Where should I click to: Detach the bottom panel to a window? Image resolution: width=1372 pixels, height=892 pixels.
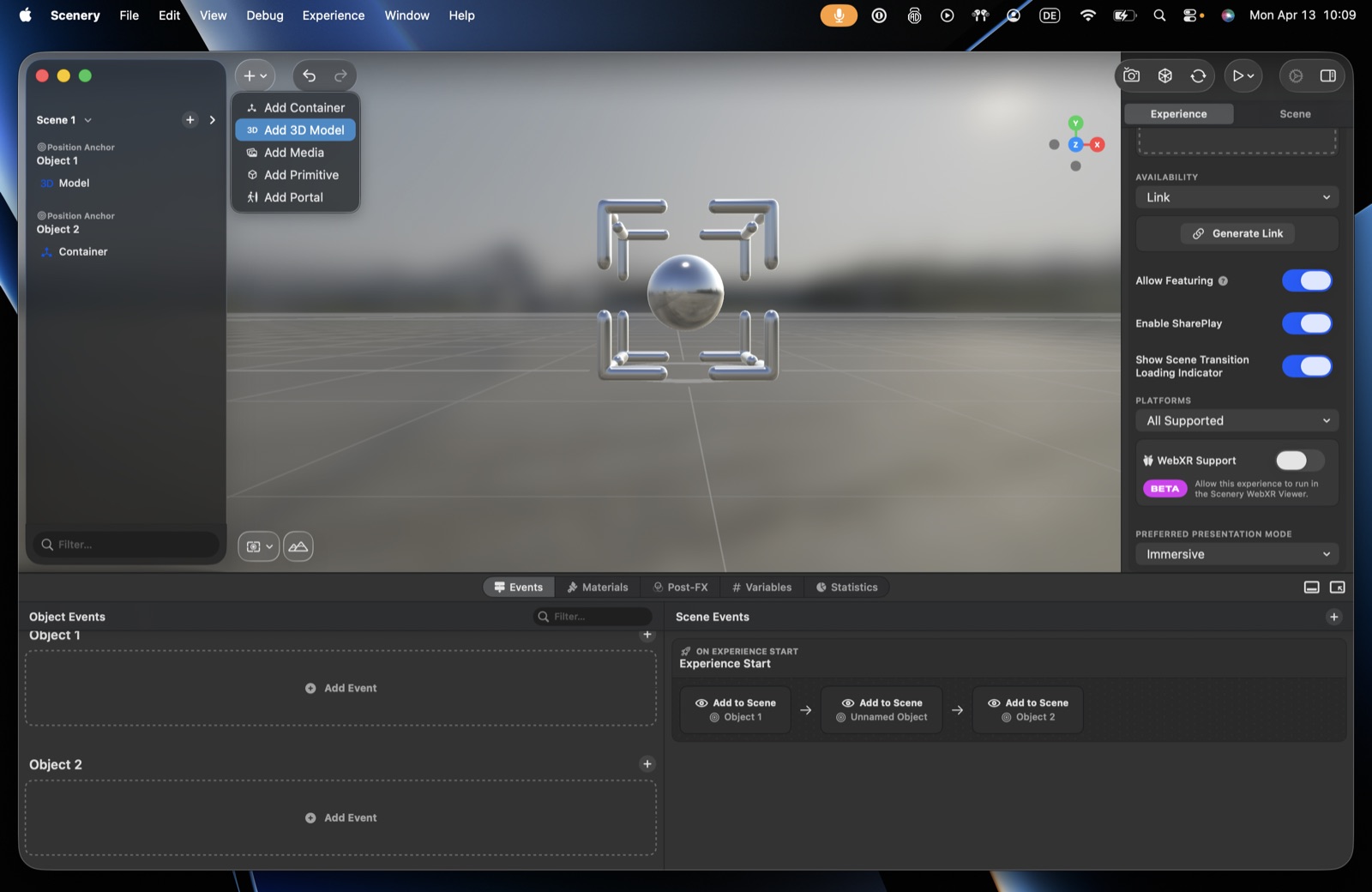[x=1337, y=588]
